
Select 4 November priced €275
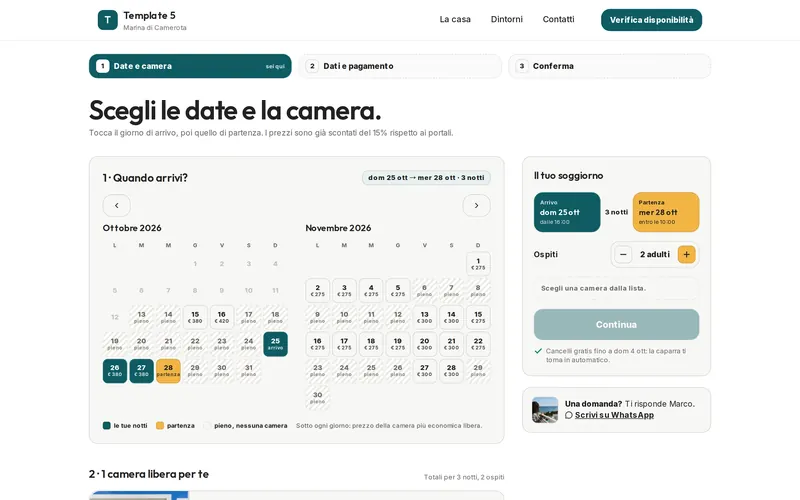(x=371, y=290)
